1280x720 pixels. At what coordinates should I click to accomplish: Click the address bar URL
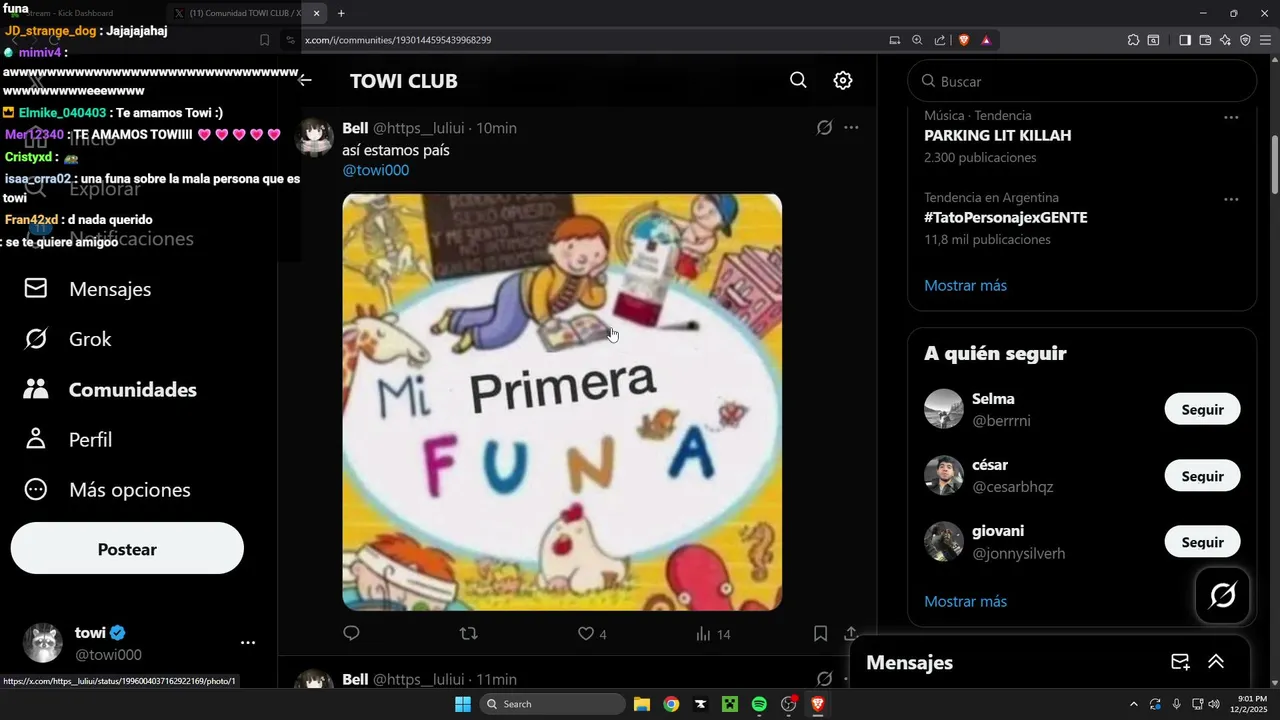click(397, 40)
